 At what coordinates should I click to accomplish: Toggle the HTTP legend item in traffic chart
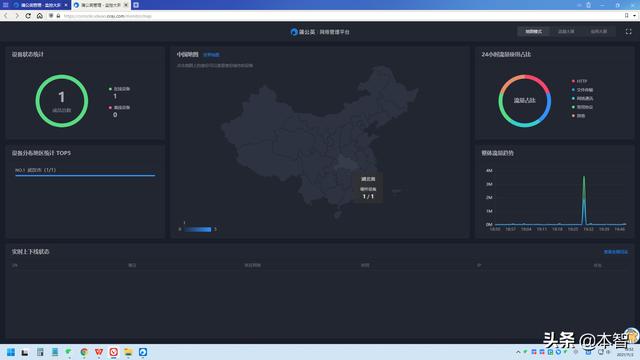click(x=579, y=81)
